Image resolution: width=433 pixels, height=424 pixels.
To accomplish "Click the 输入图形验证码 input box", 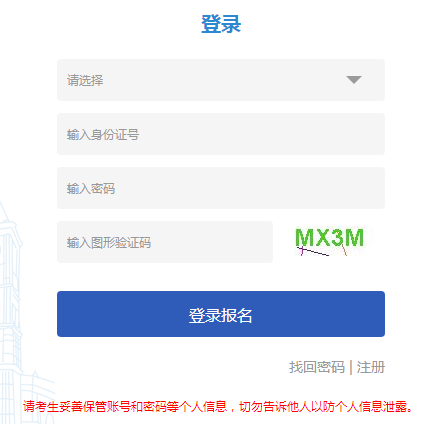I will pyautogui.click(x=165, y=242).
